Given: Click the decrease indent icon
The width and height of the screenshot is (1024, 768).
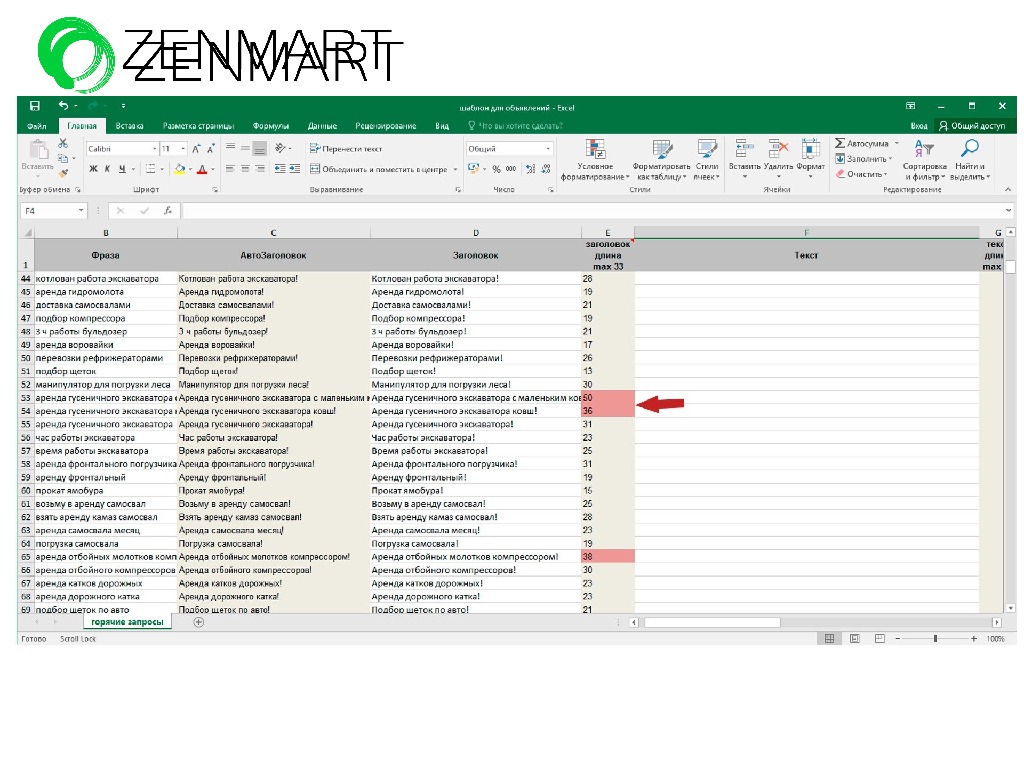Looking at the screenshot, I should [280, 169].
